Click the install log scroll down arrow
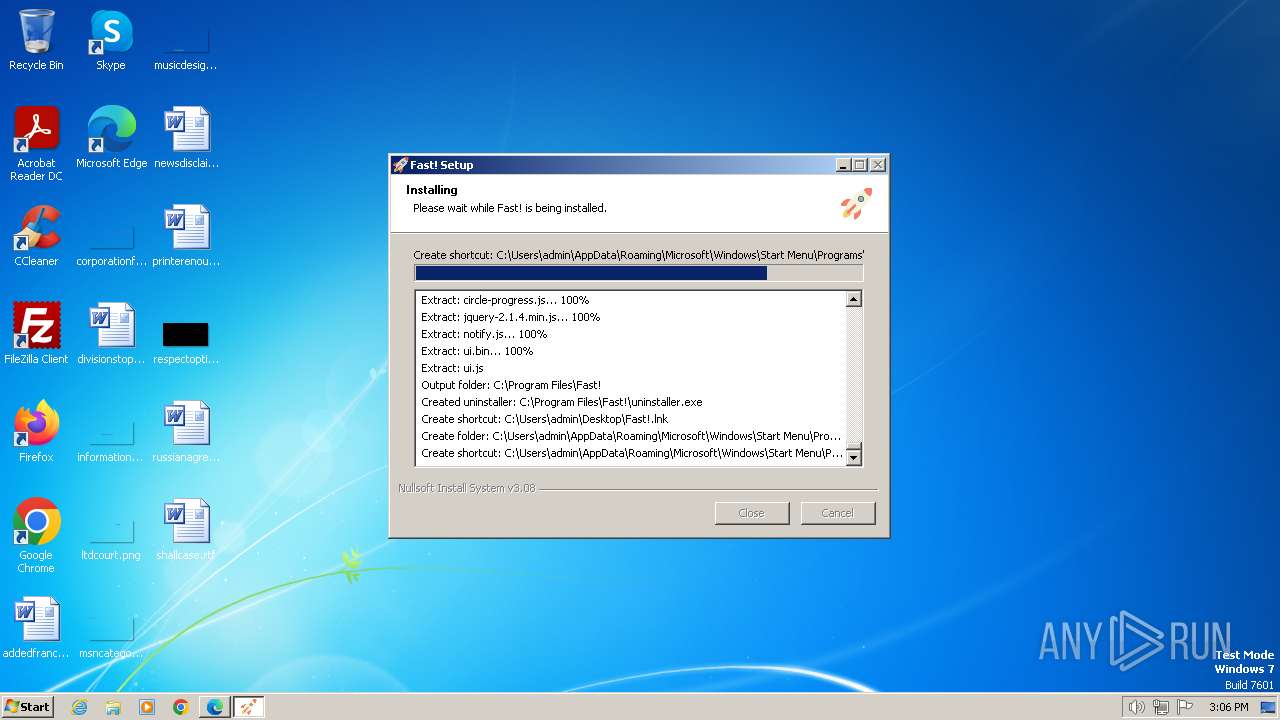Image resolution: width=1280 pixels, height=720 pixels. click(853, 457)
